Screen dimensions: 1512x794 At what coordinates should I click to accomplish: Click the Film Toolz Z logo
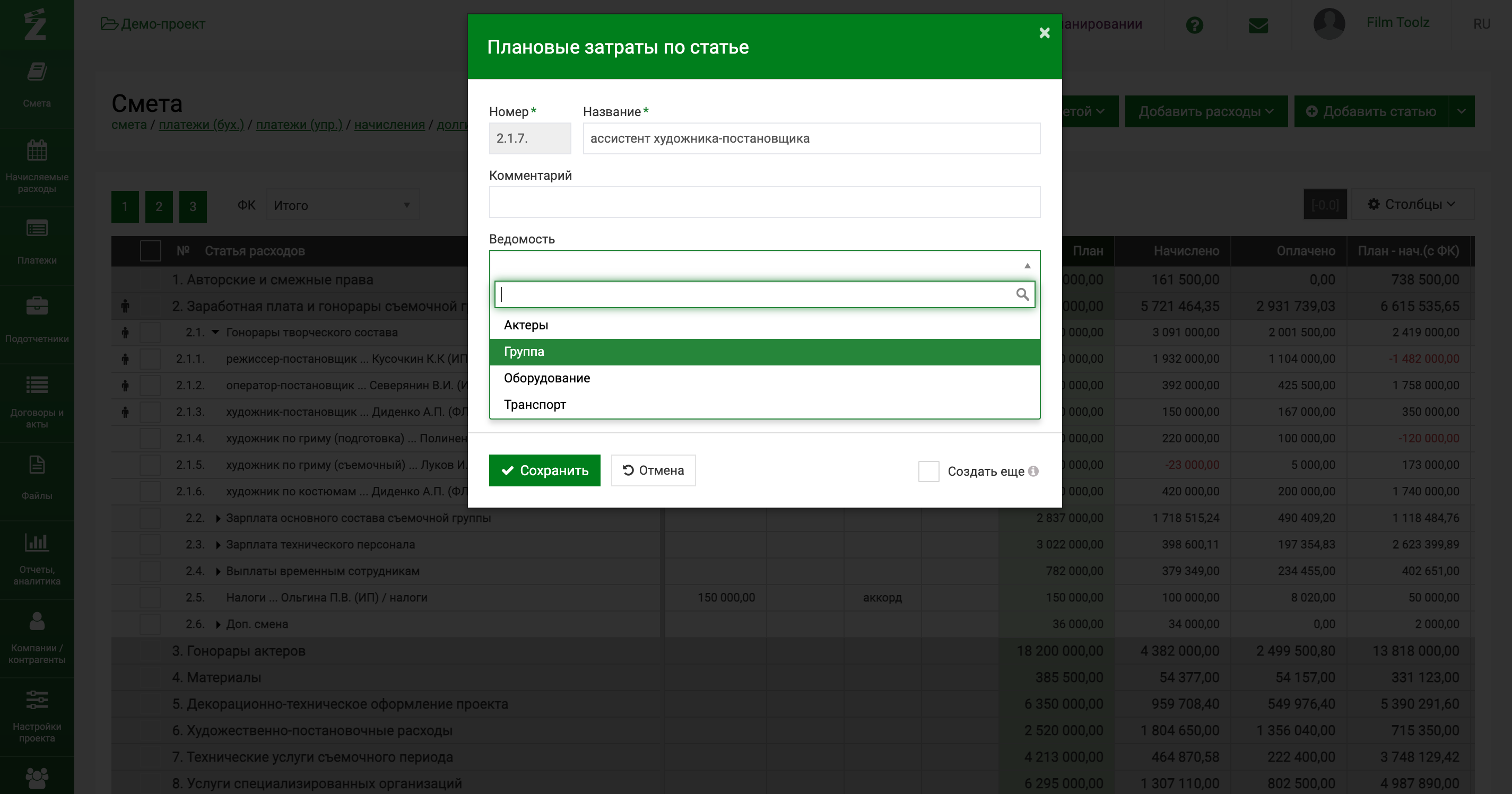click(x=35, y=23)
